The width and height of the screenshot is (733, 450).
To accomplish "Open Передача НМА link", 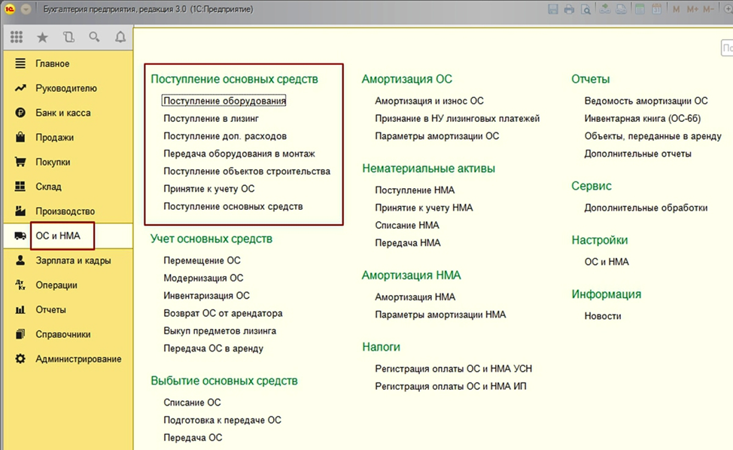I will click(x=408, y=243).
